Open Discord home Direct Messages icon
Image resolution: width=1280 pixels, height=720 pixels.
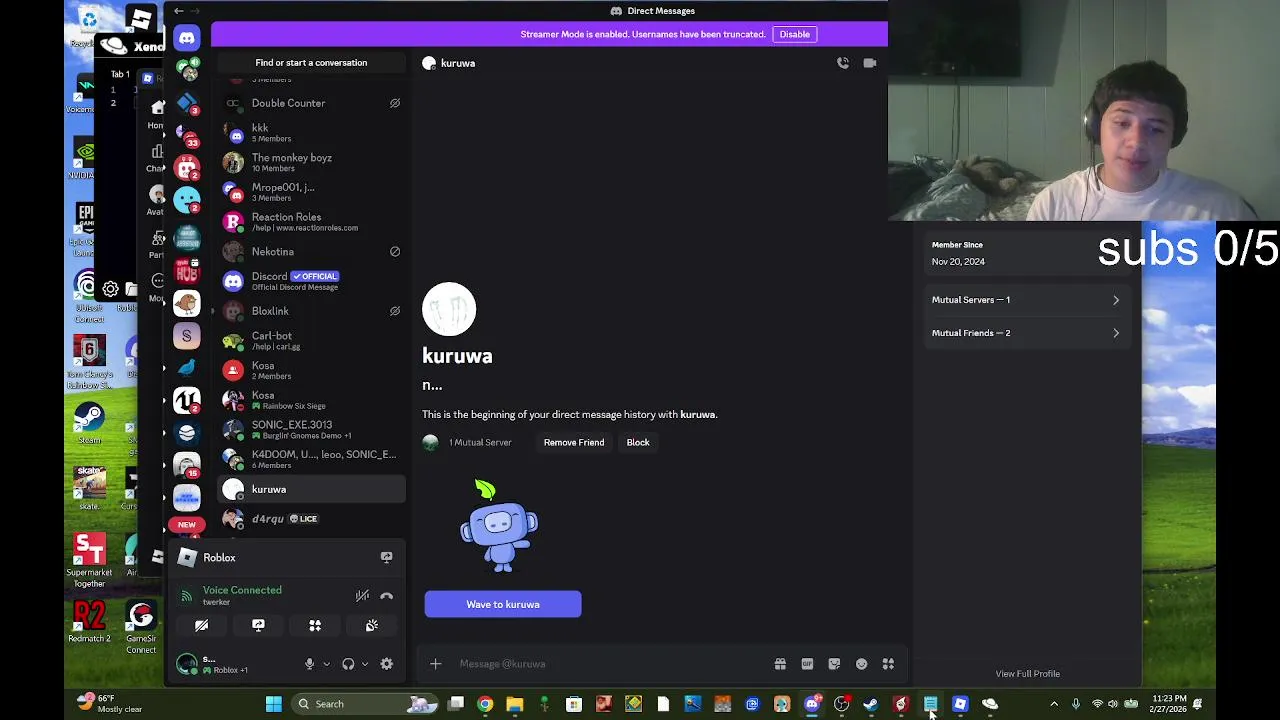tap(187, 38)
